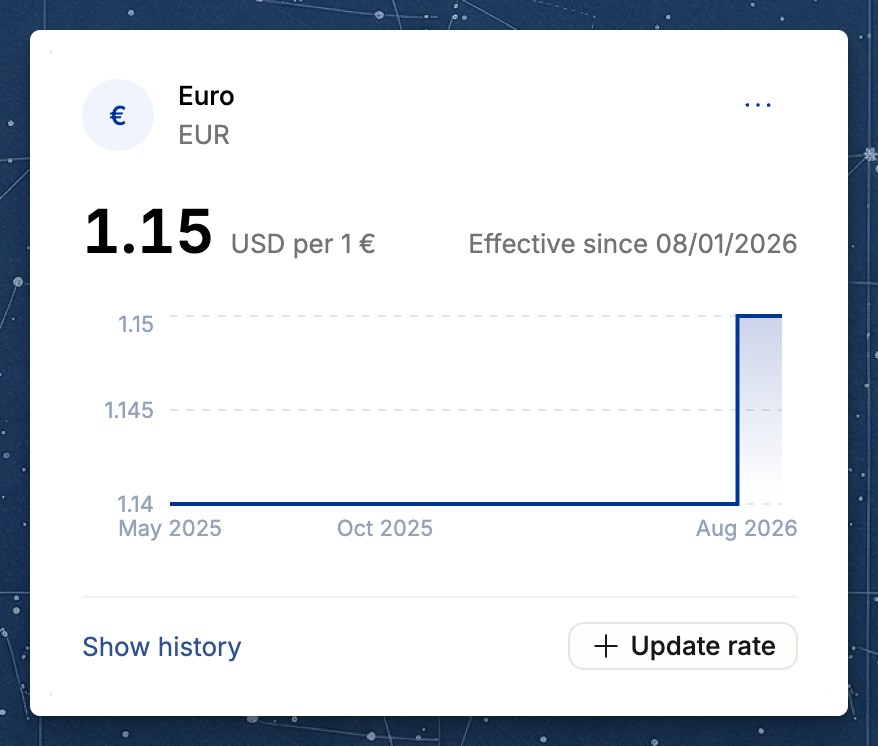The image size is (878, 746).
Task: Select the Euro currency title
Action: [x=206, y=96]
